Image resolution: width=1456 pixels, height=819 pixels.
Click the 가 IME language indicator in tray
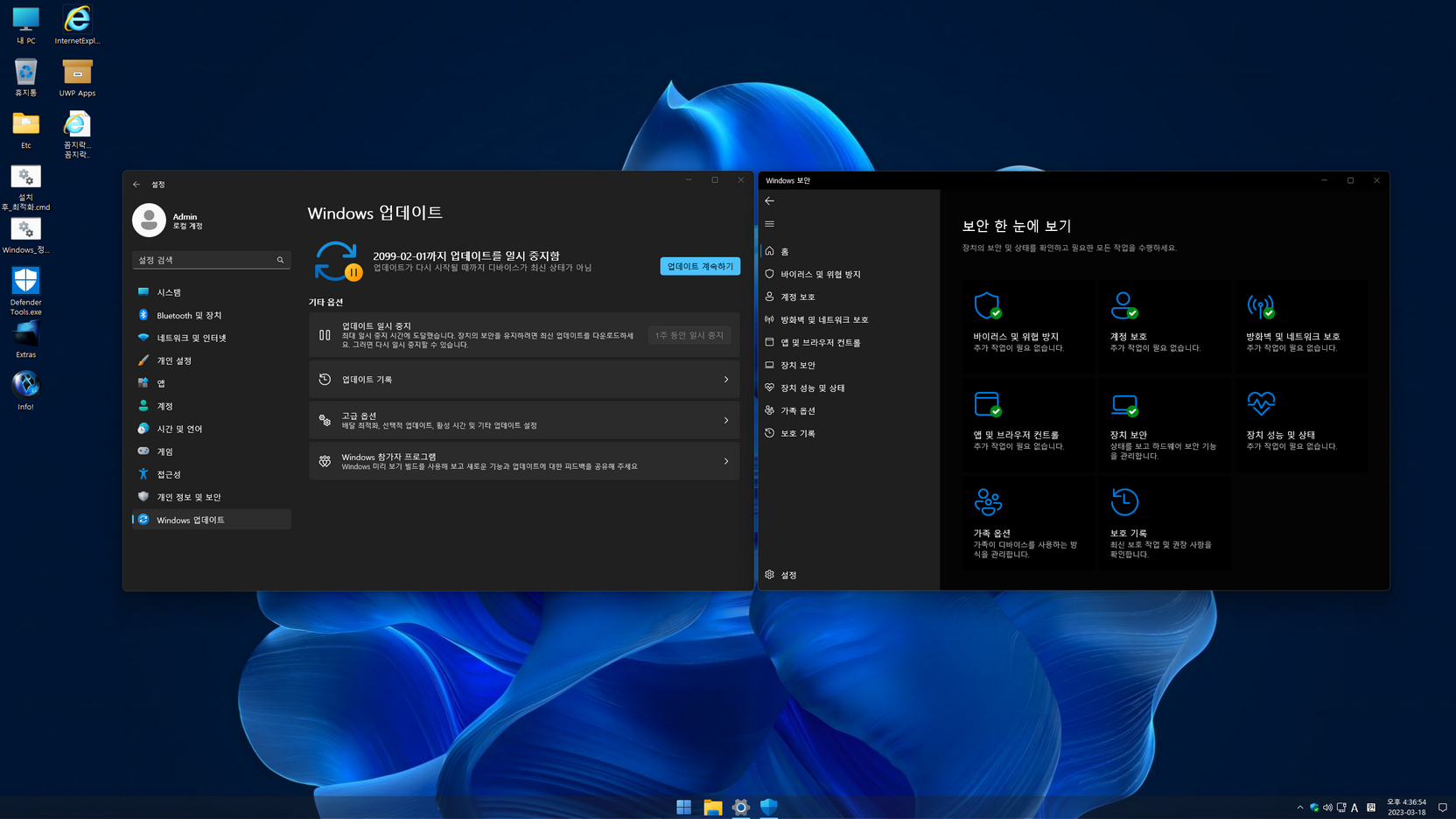coord(1371,808)
